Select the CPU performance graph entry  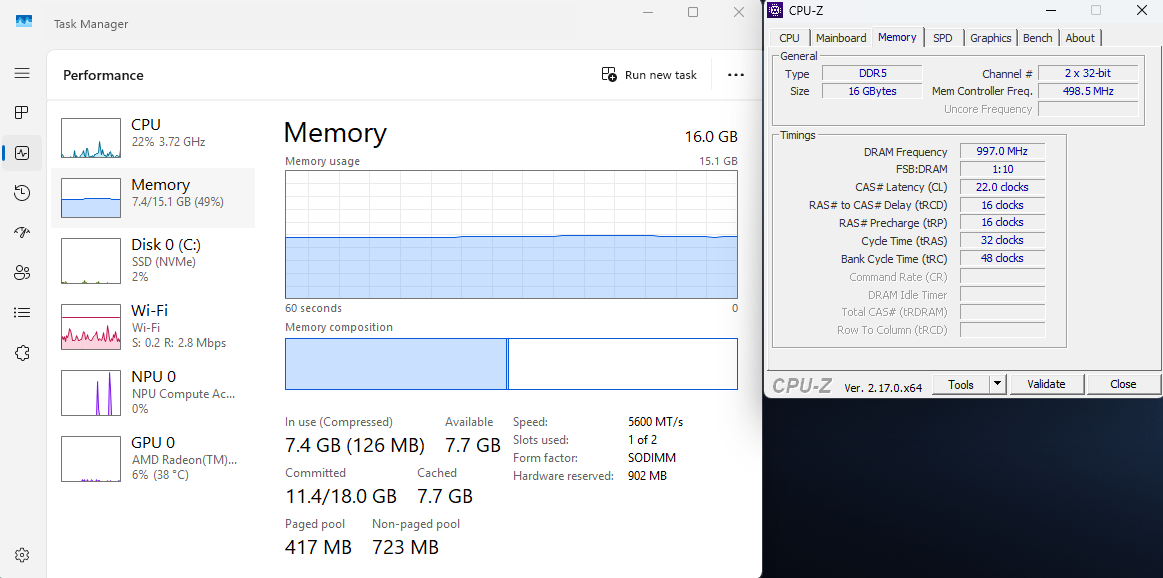[x=152, y=137]
